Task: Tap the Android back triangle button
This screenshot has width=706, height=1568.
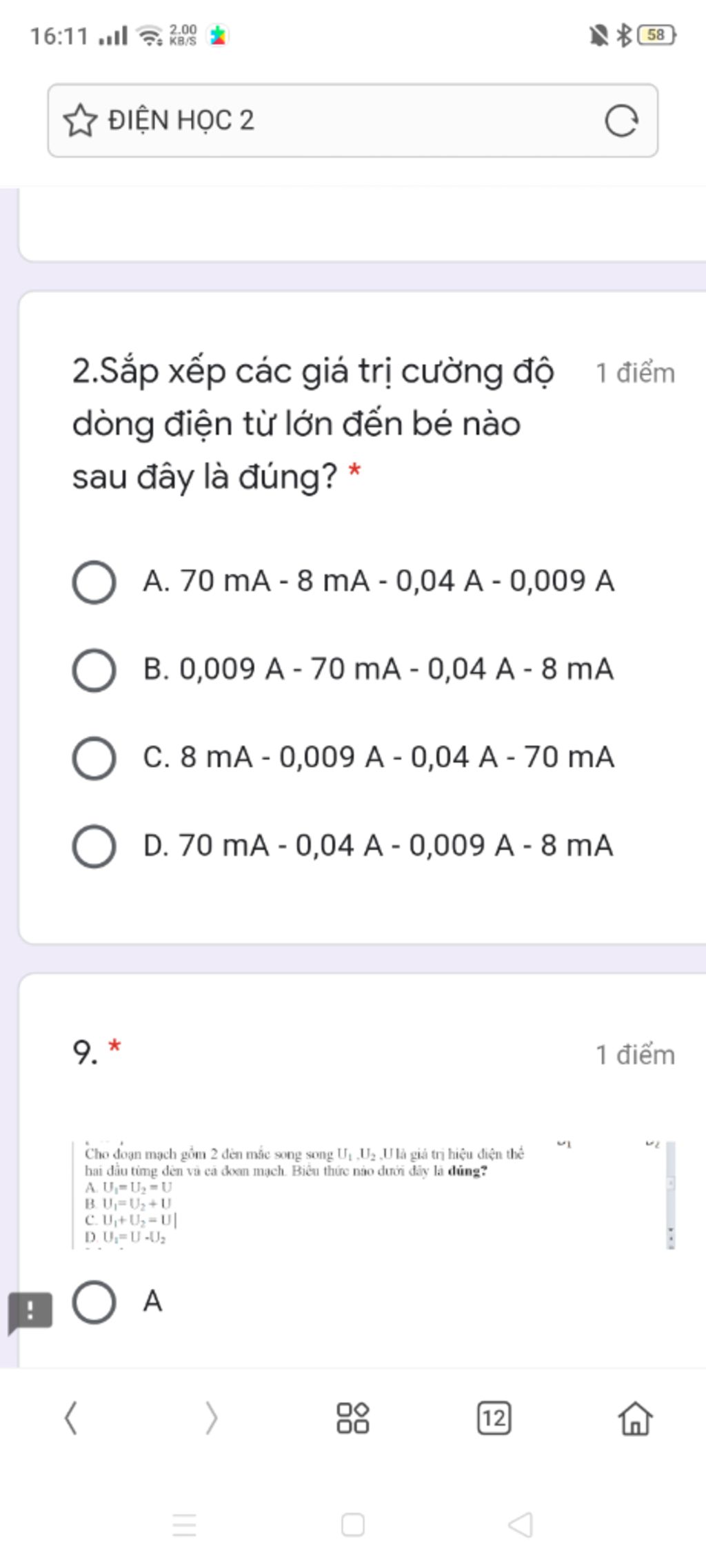Action: coord(521,1525)
